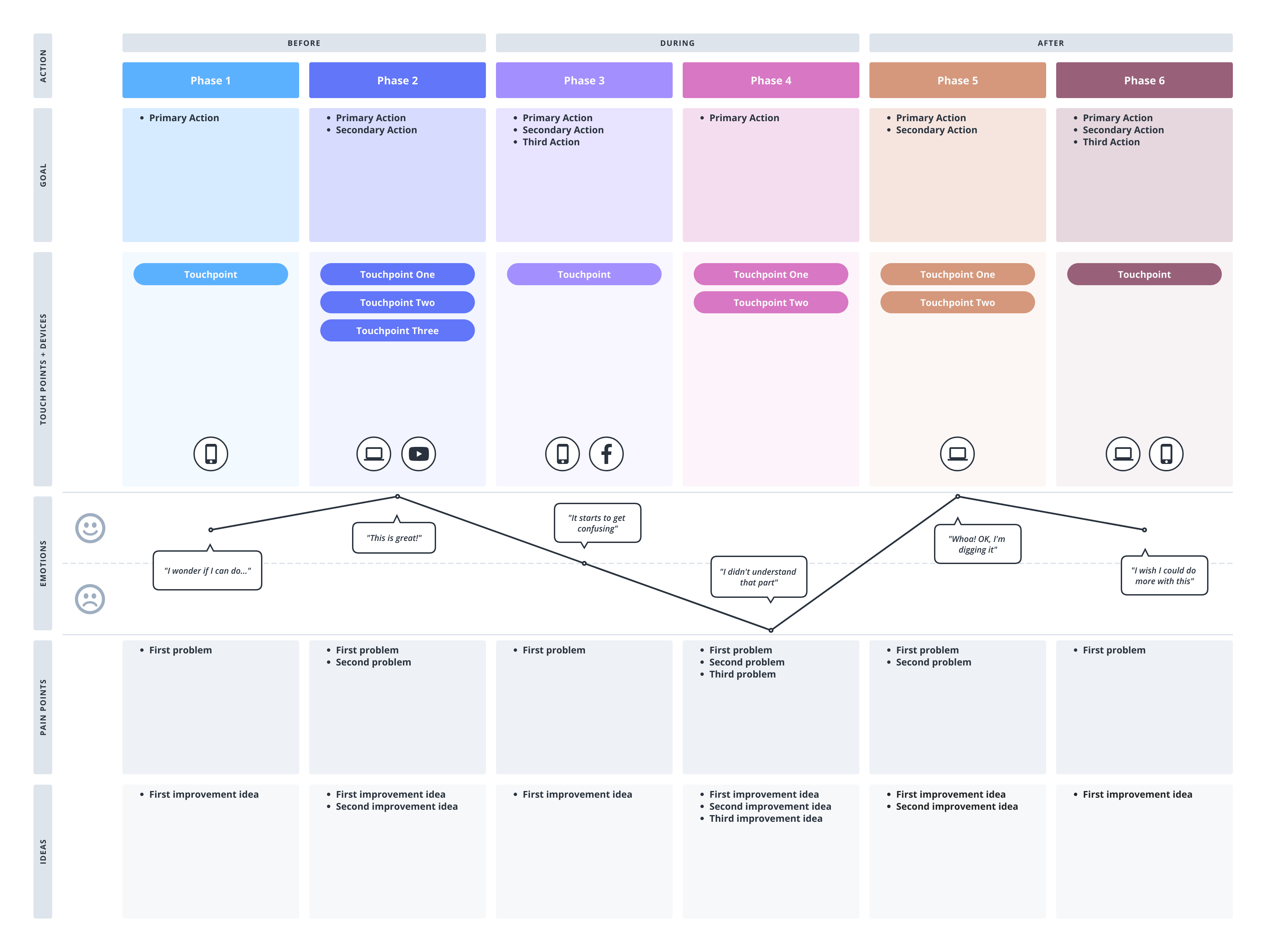Image resolution: width=1267 pixels, height=952 pixels.
Task: Click the laptop icon under Phase 2
Action: point(373,454)
